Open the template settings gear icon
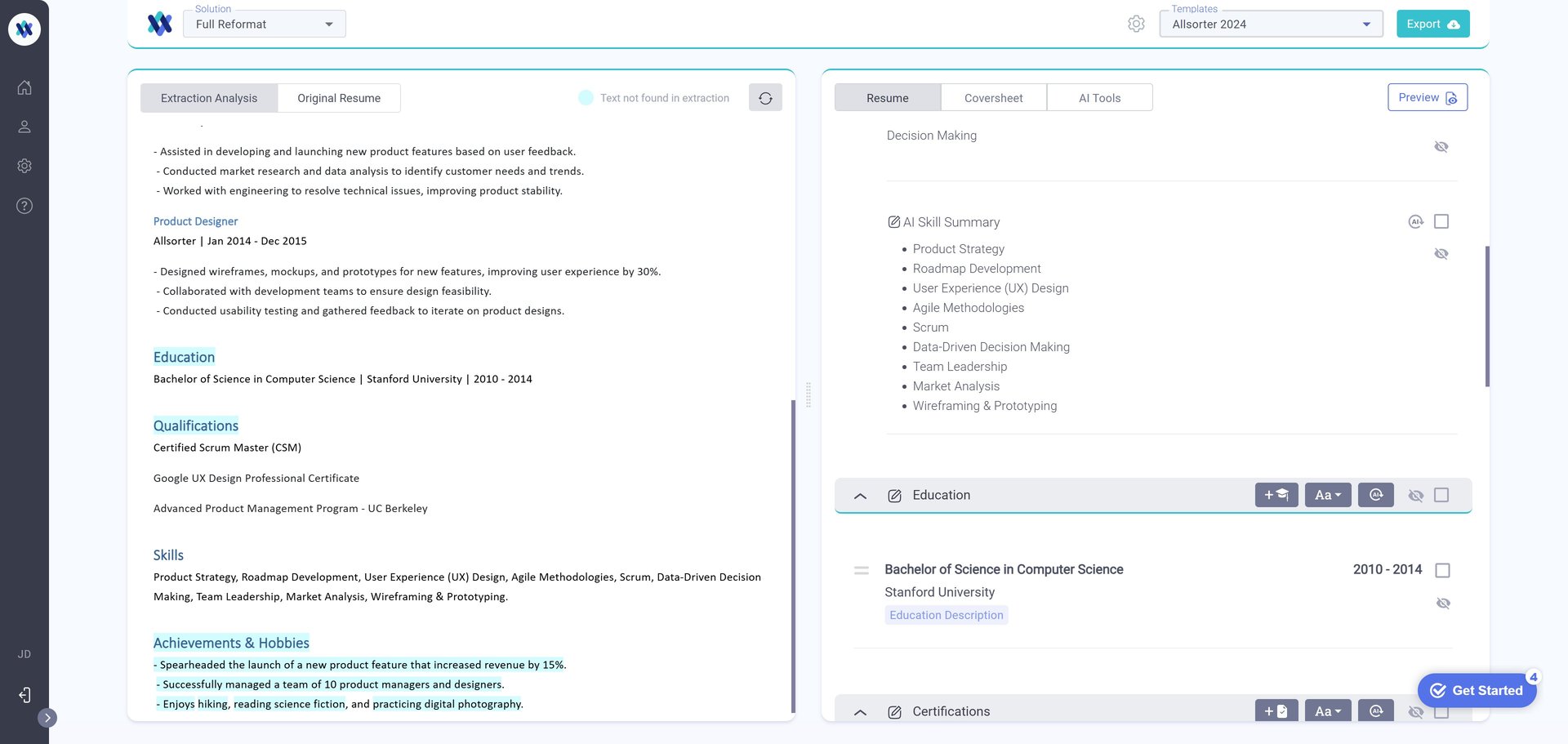This screenshot has height=744, width=1568. click(x=1136, y=24)
